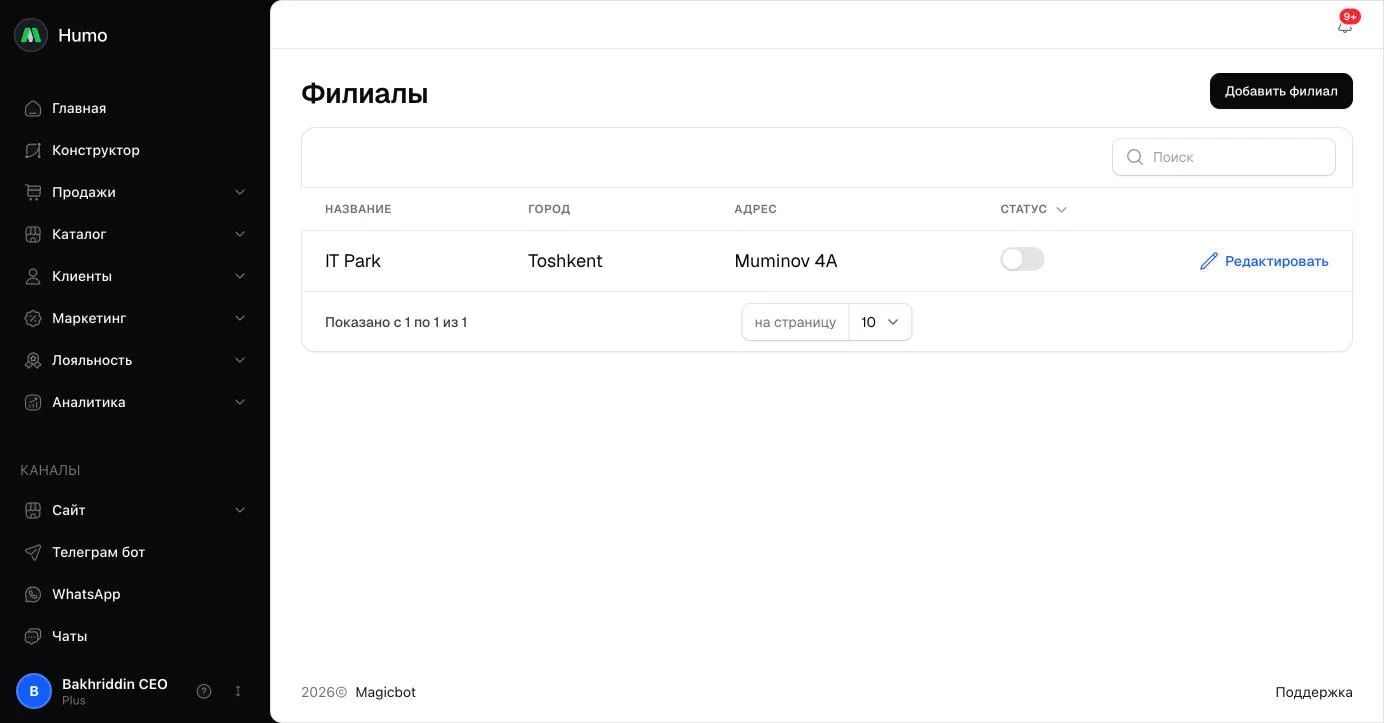The height and width of the screenshot is (723, 1384).
Task: Expand the Аналитика menu chevron
Action: coord(240,402)
